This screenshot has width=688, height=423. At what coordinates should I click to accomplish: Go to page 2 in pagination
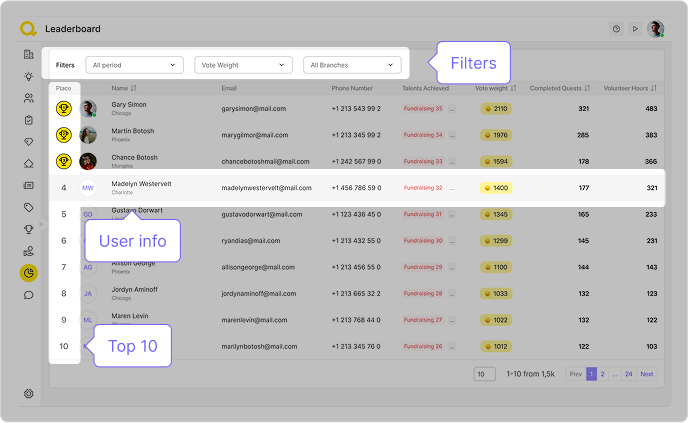[x=603, y=374]
